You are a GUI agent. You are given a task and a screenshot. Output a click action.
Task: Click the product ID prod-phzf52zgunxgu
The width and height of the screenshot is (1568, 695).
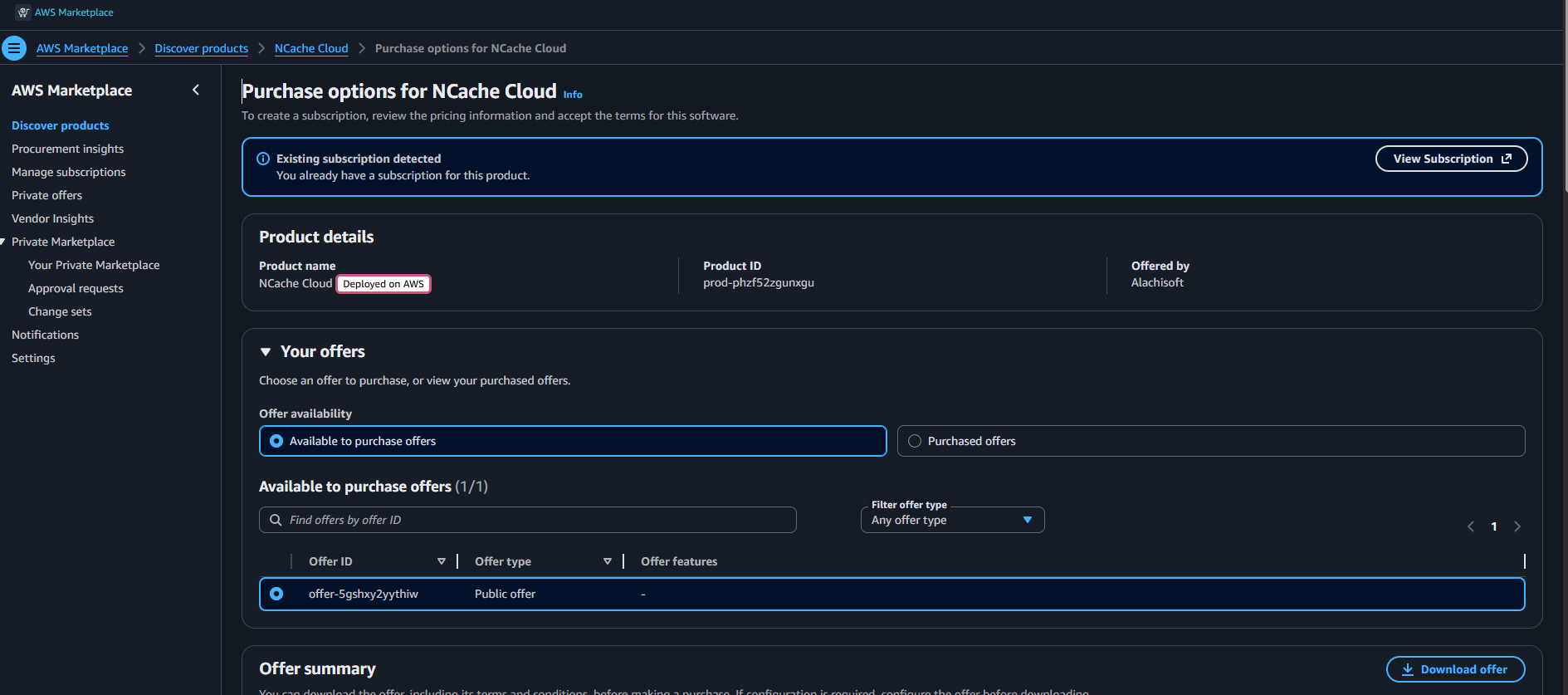[759, 282]
